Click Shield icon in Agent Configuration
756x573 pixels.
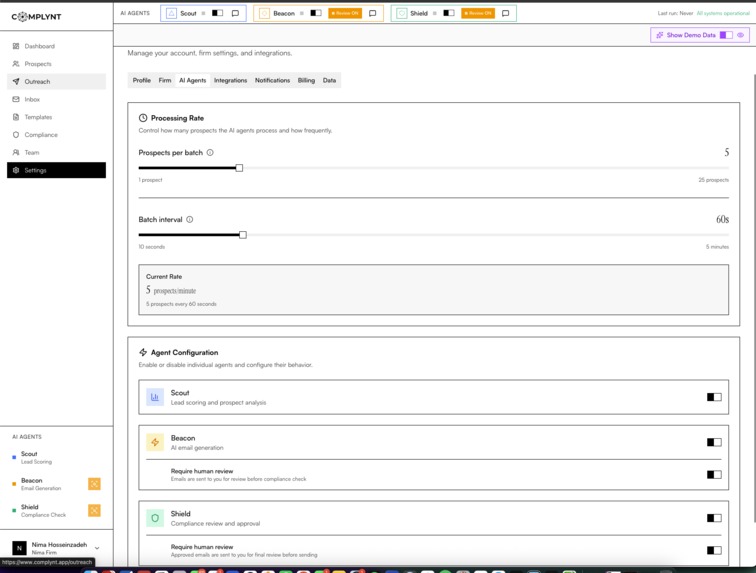pyautogui.click(x=155, y=518)
